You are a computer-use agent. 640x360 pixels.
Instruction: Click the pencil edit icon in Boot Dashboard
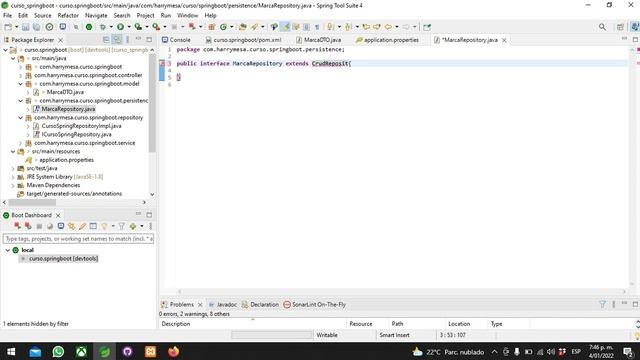82,226
